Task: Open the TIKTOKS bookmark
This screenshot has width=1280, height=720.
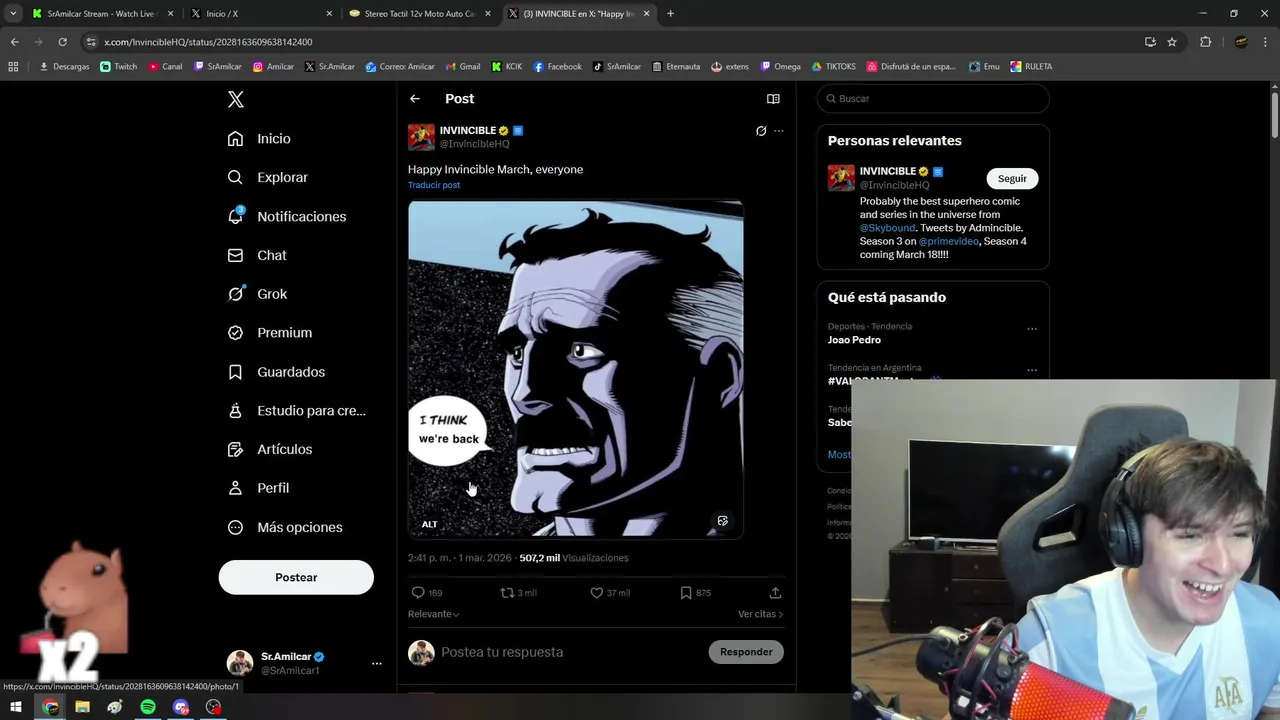Action: coord(833,67)
